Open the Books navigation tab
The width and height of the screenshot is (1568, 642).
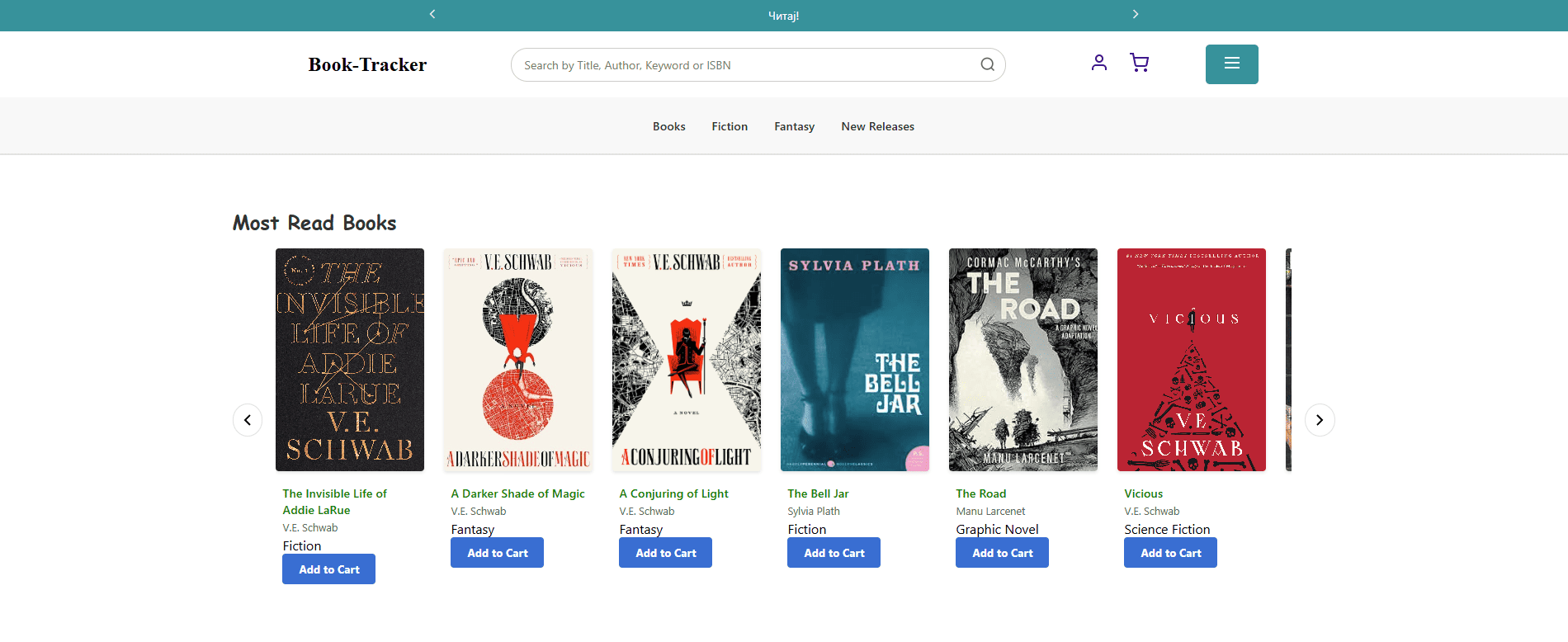[668, 126]
